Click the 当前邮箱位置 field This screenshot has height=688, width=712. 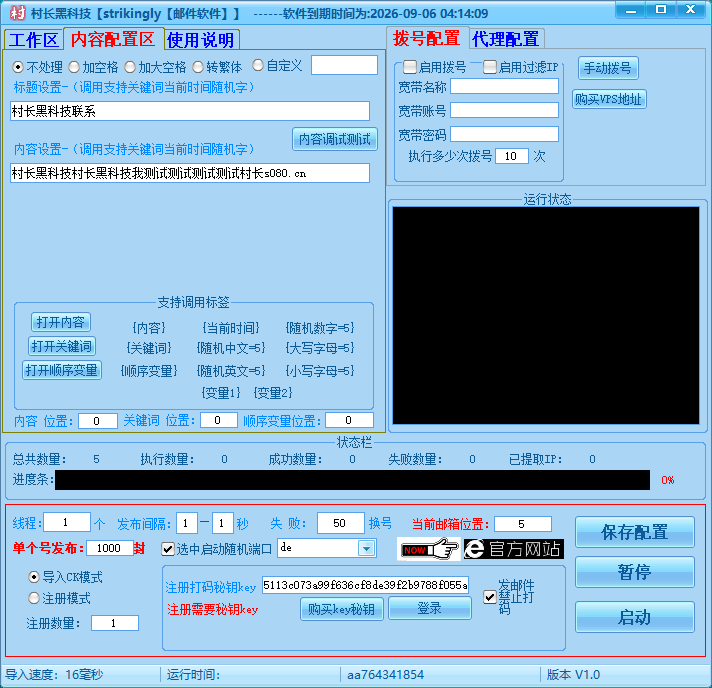coord(523,524)
